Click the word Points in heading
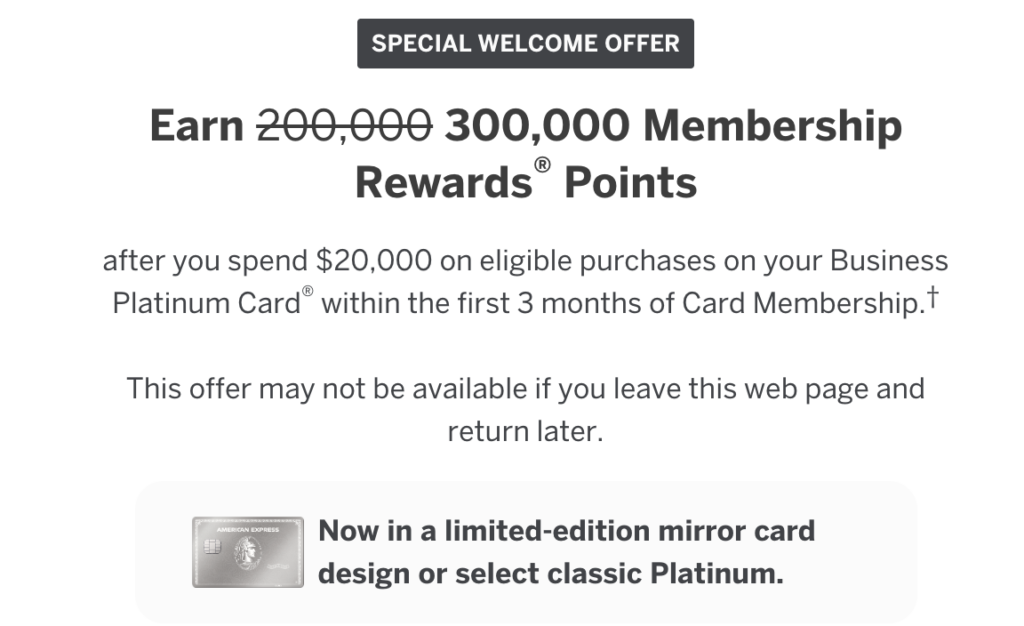Screen dimensions: 1024x626 coord(630,183)
